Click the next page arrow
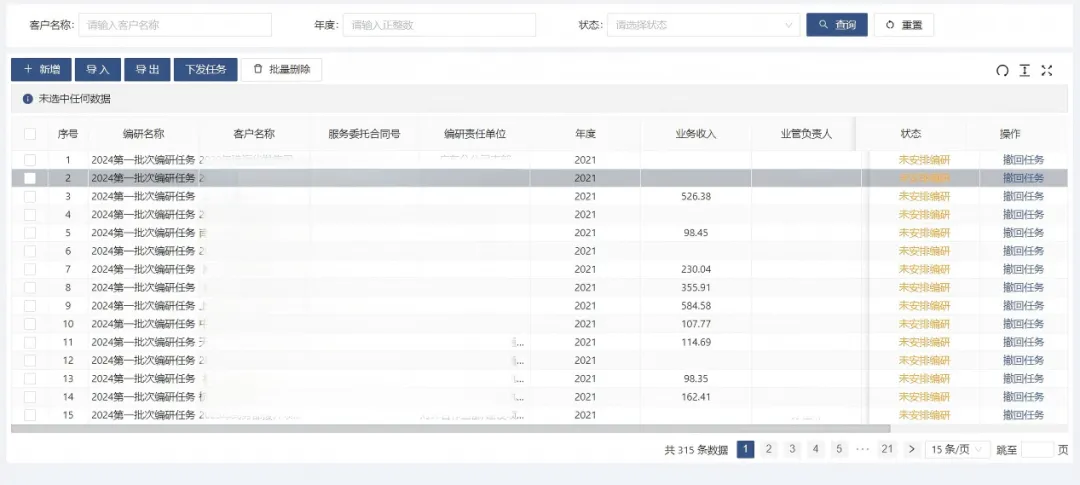Image resolution: width=1080 pixels, height=485 pixels. (x=911, y=449)
